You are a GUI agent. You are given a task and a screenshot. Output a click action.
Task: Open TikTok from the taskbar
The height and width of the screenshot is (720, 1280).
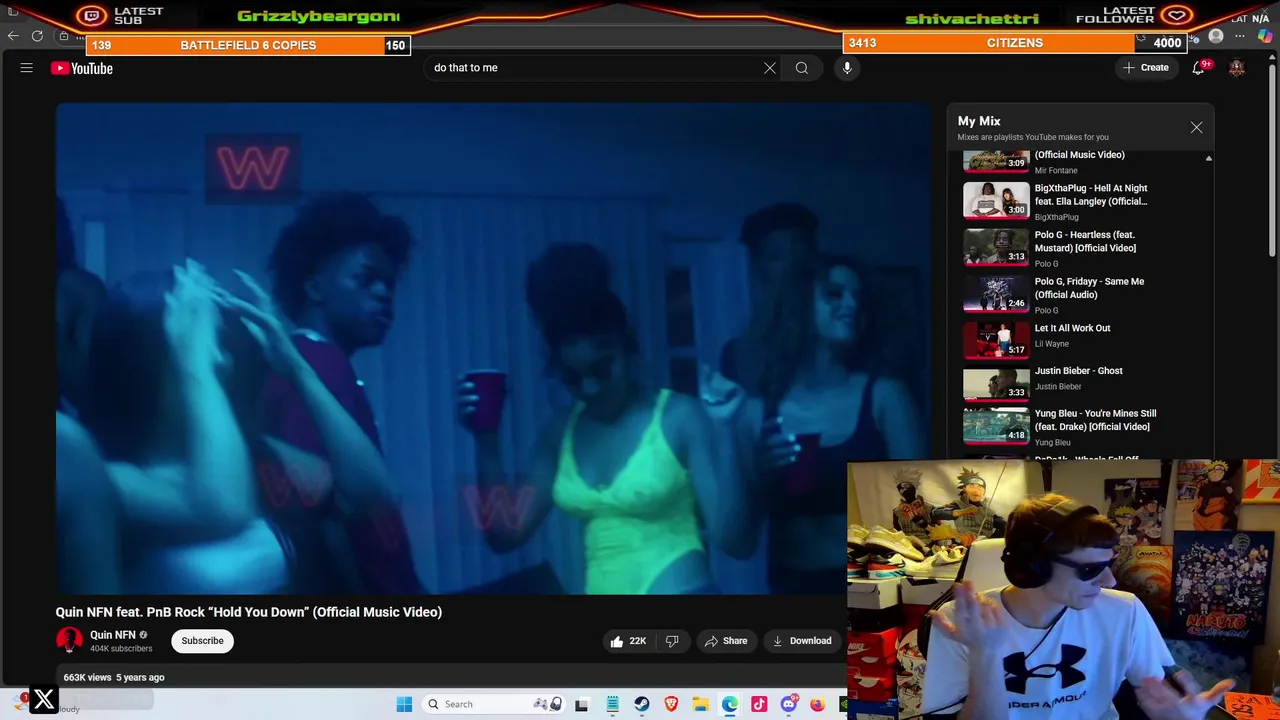(759, 704)
